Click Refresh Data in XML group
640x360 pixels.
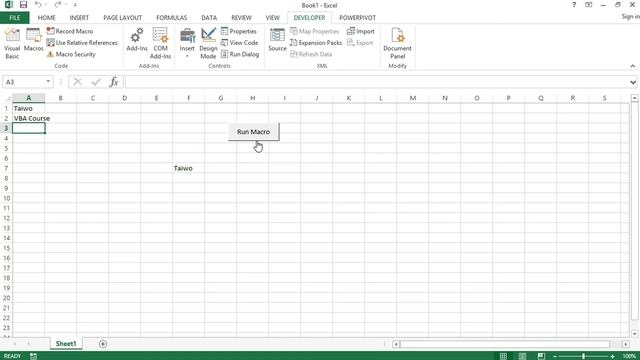tap(311, 54)
